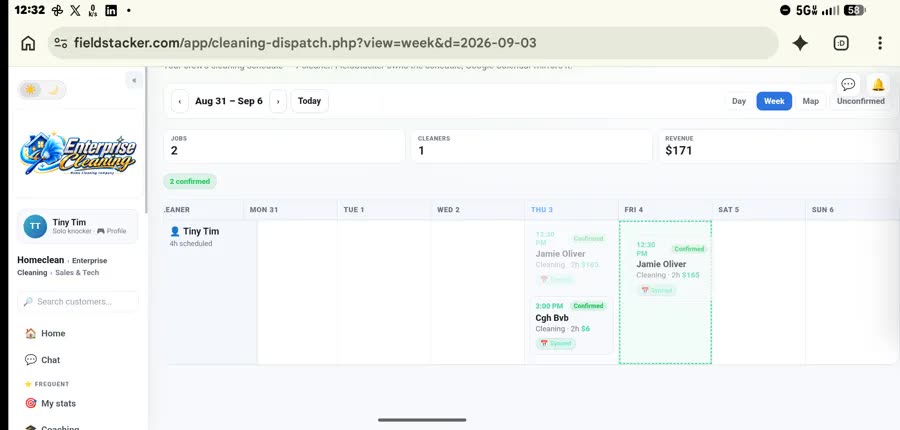Image resolution: width=900 pixels, height=430 pixels.
Task: Open My stats in the sidebar
Action: [x=78, y=404]
